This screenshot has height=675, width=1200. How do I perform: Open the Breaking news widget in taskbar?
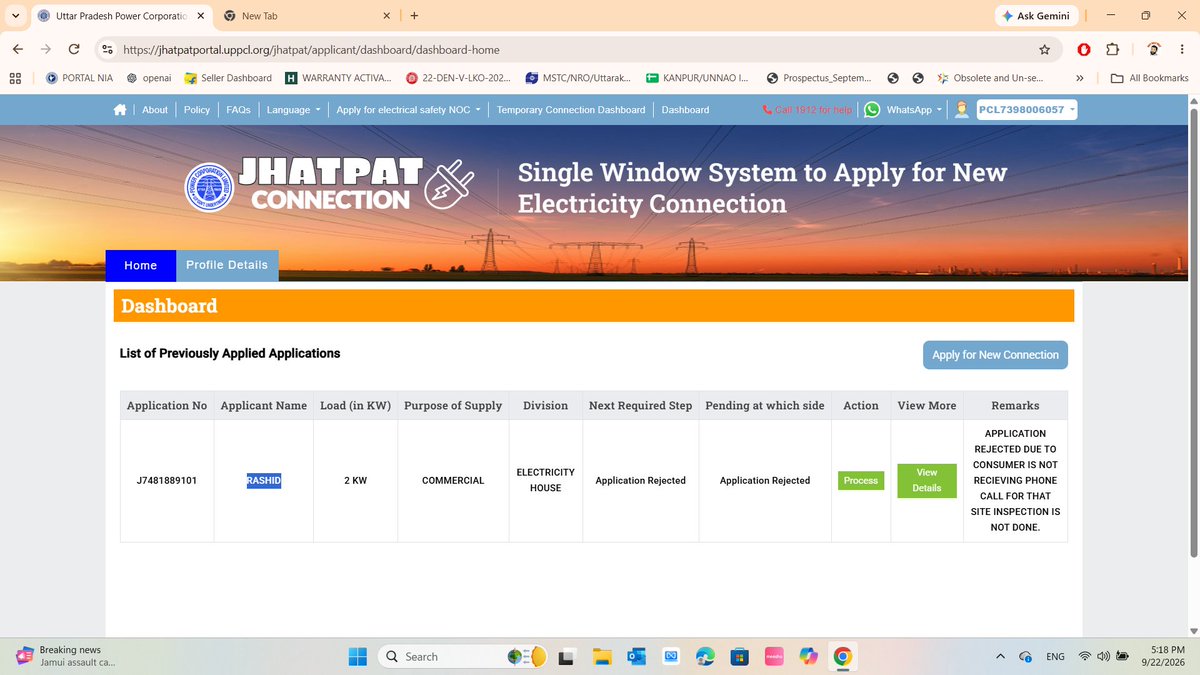point(66,656)
